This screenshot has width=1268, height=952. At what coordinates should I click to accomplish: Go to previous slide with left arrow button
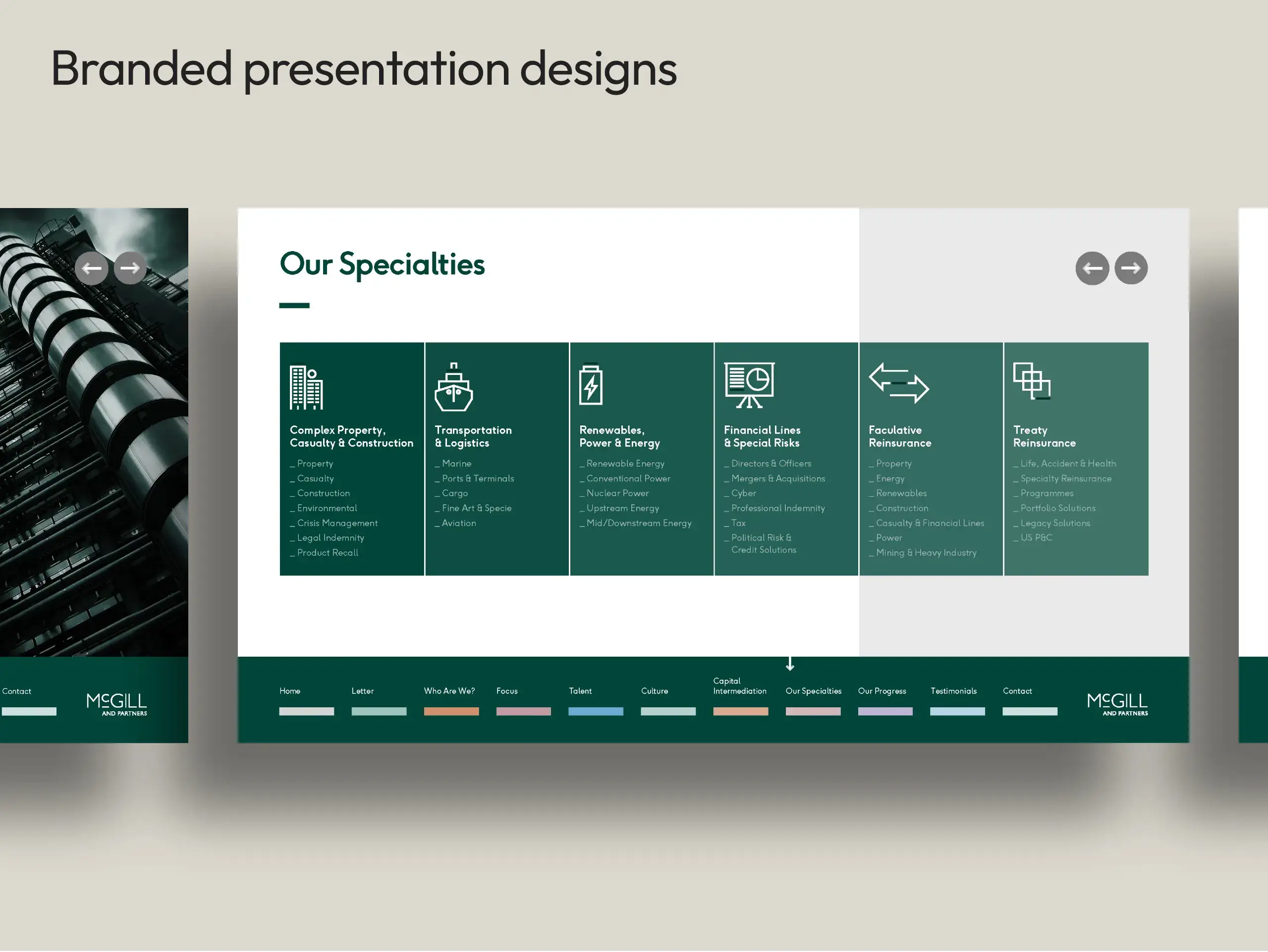pos(1092,267)
